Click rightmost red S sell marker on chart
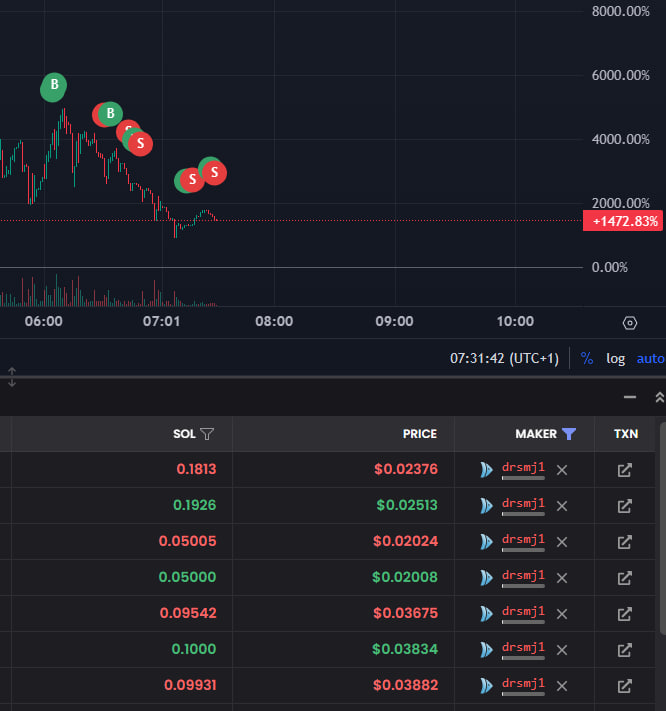Viewport: 666px width, 711px height. coord(214,172)
